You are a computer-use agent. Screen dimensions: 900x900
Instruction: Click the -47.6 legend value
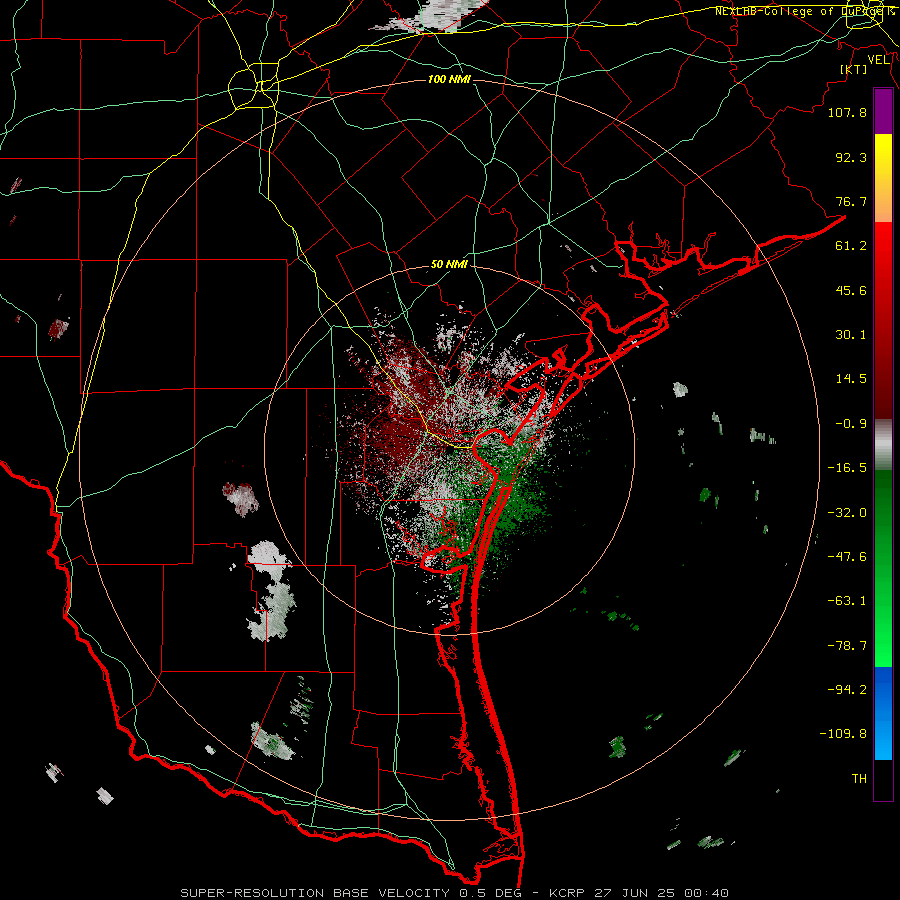pos(847,557)
